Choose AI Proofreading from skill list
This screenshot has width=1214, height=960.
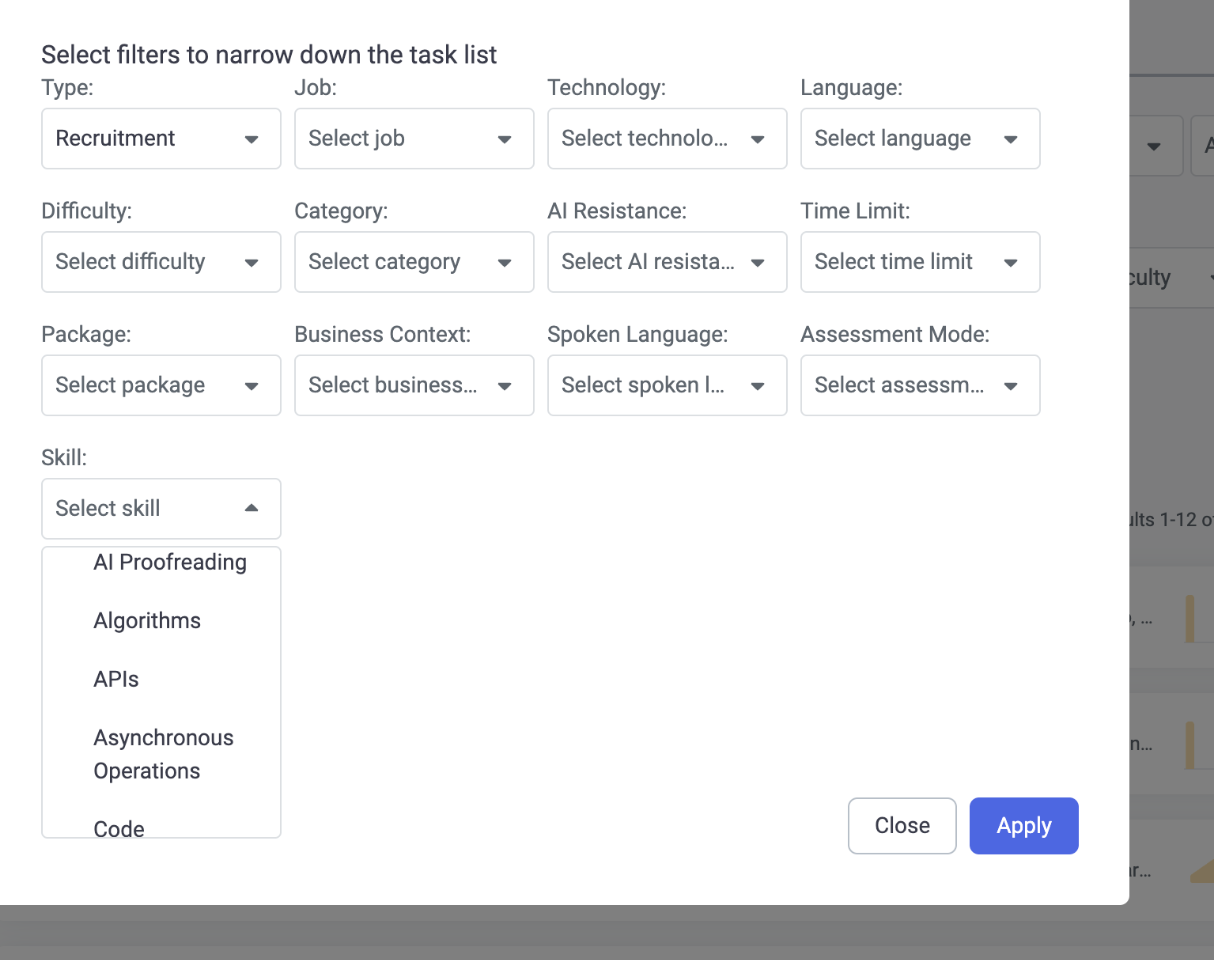169,563
